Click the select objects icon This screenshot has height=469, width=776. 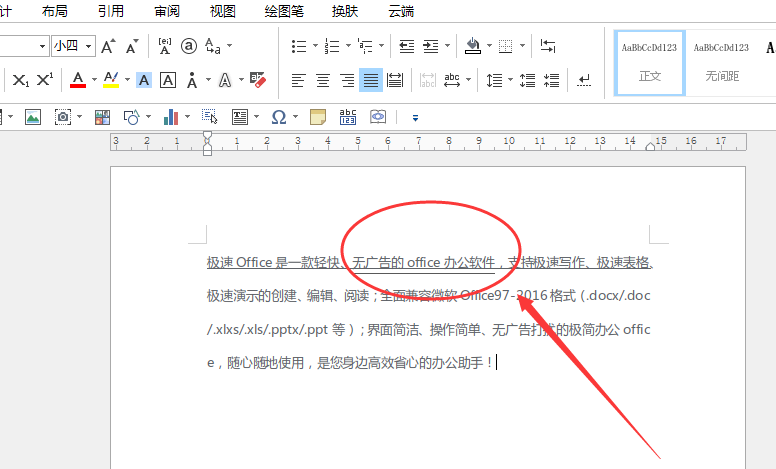(x=210, y=117)
